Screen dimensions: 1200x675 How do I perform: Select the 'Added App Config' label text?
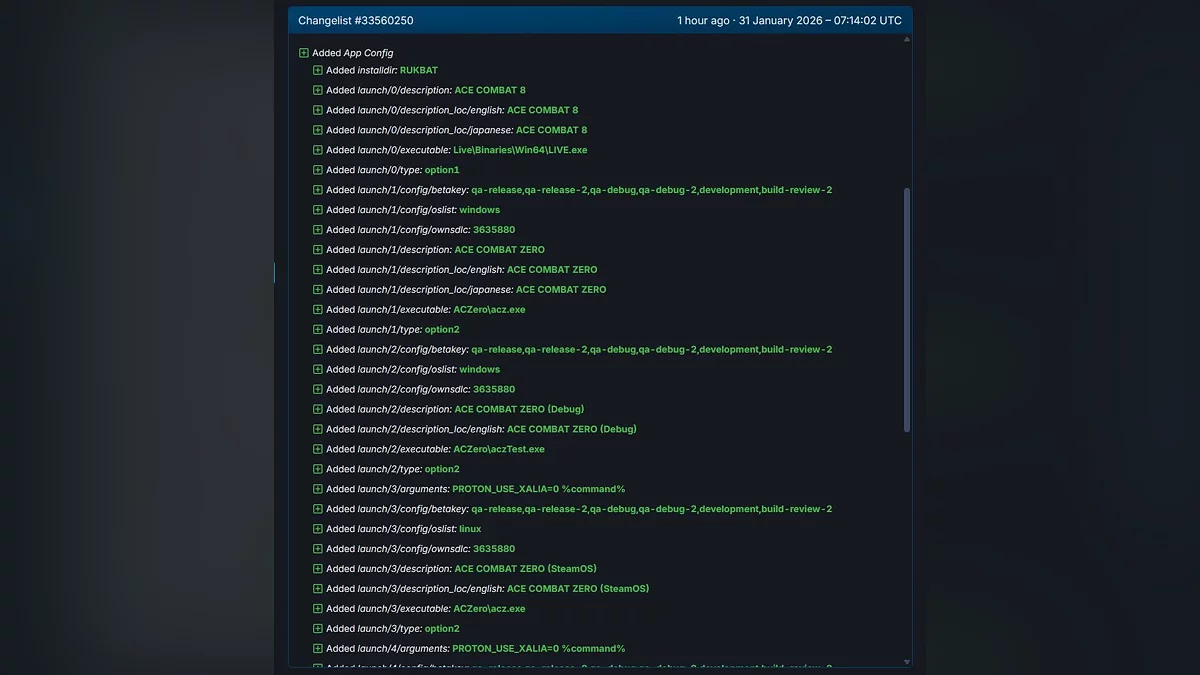click(353, 53)
